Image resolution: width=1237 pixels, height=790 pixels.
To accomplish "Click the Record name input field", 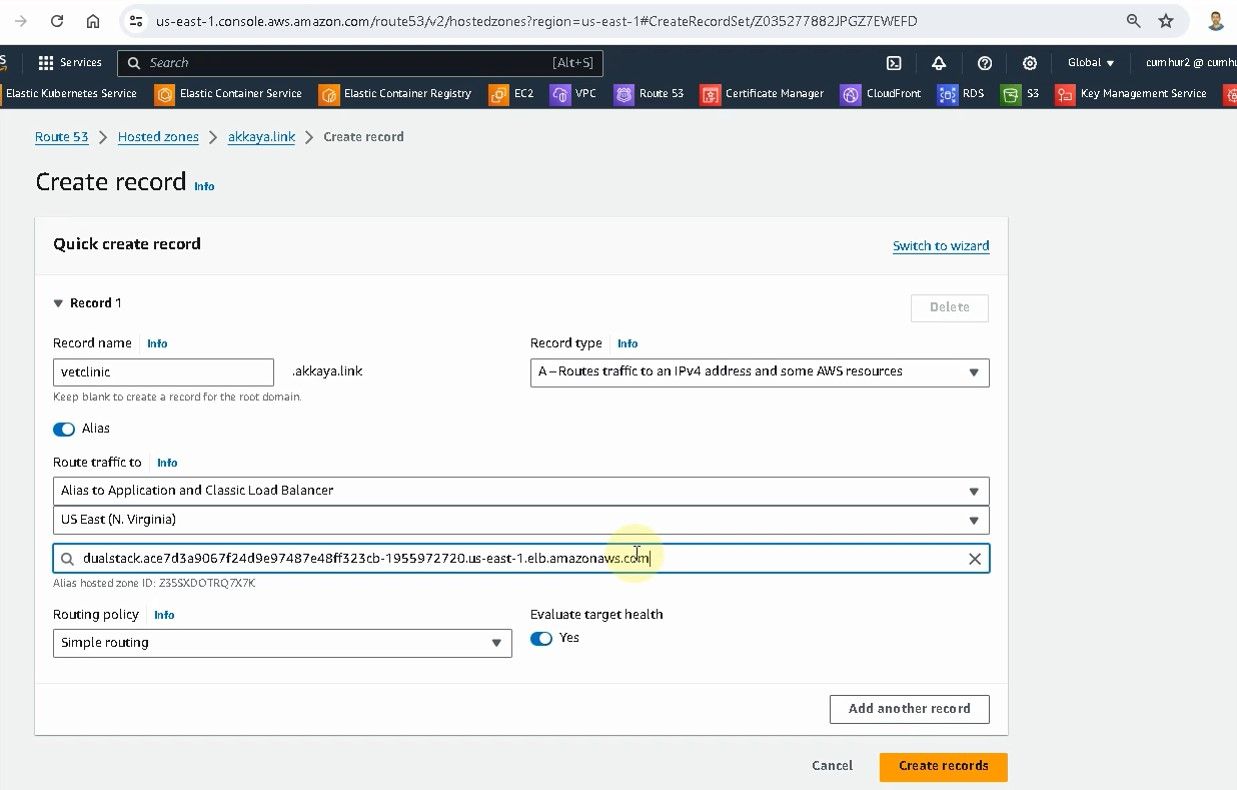I will pos(163,372).
